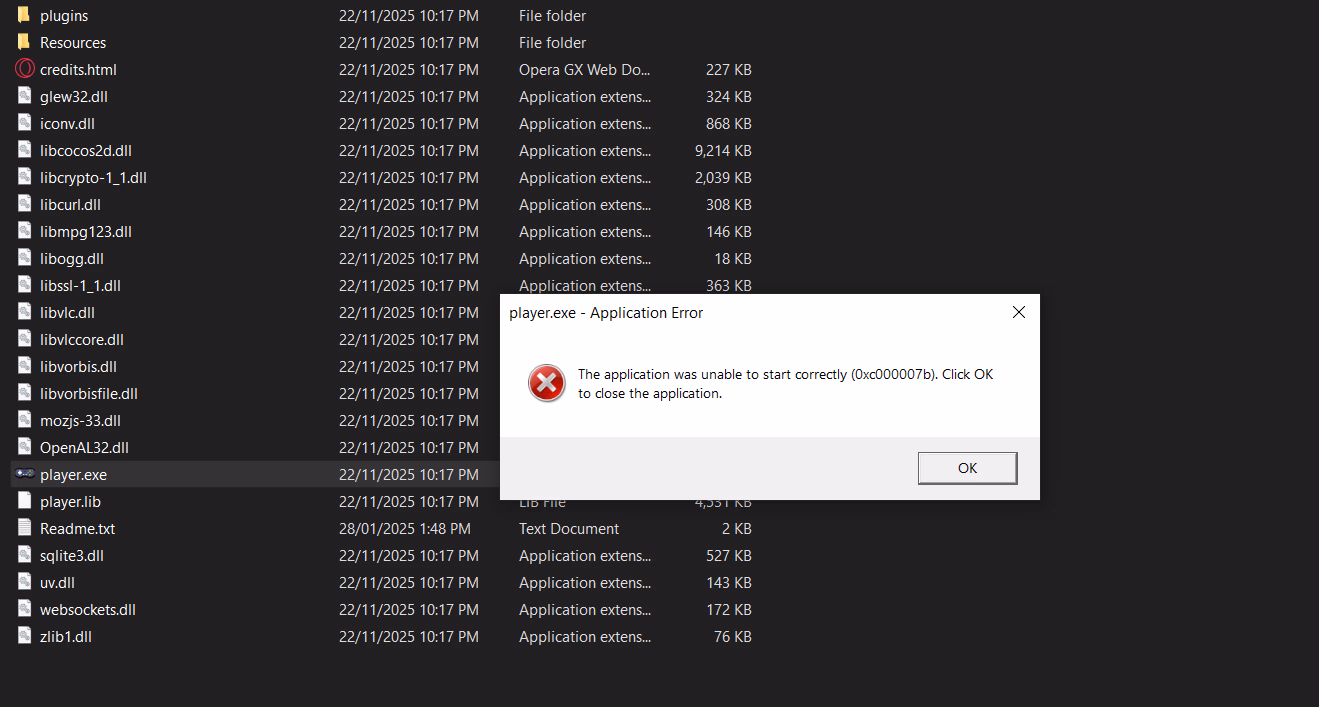Select the OpenAL32.dll file name
Viewport: 1319px width, 707px height.
(x=84, y=447)
